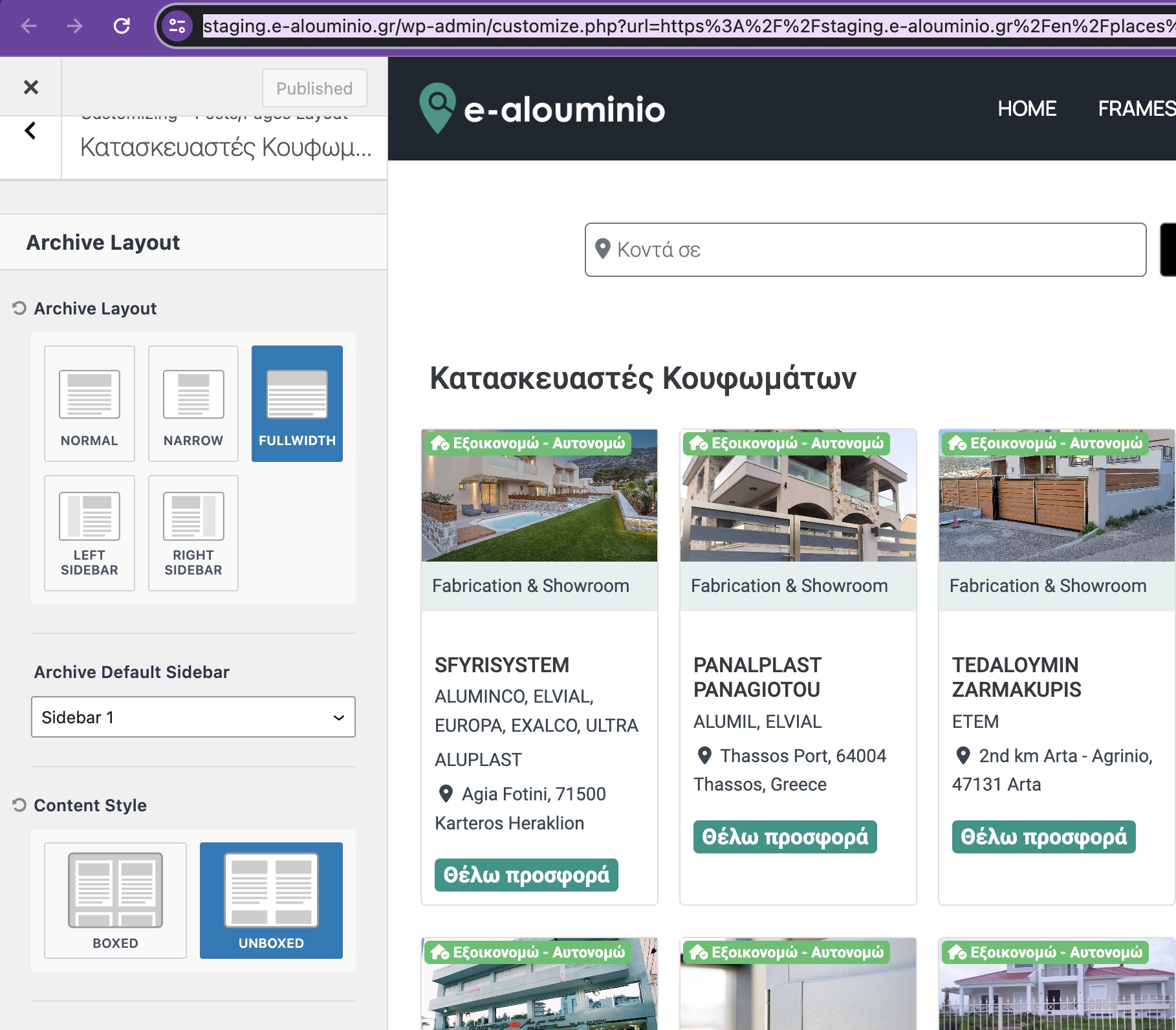Click Εξοικονομώ - Αυτονομώ badge on TEDALOYMIN card
This screenshot has width=1176, height=1030.
click(x=1046, y=443)
